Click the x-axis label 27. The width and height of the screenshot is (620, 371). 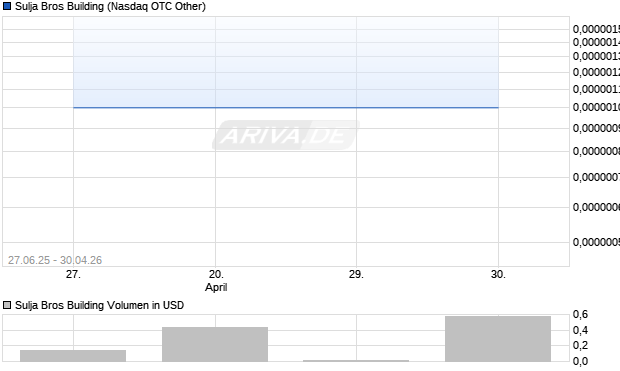pyautogui.click(x=73, y=274)
